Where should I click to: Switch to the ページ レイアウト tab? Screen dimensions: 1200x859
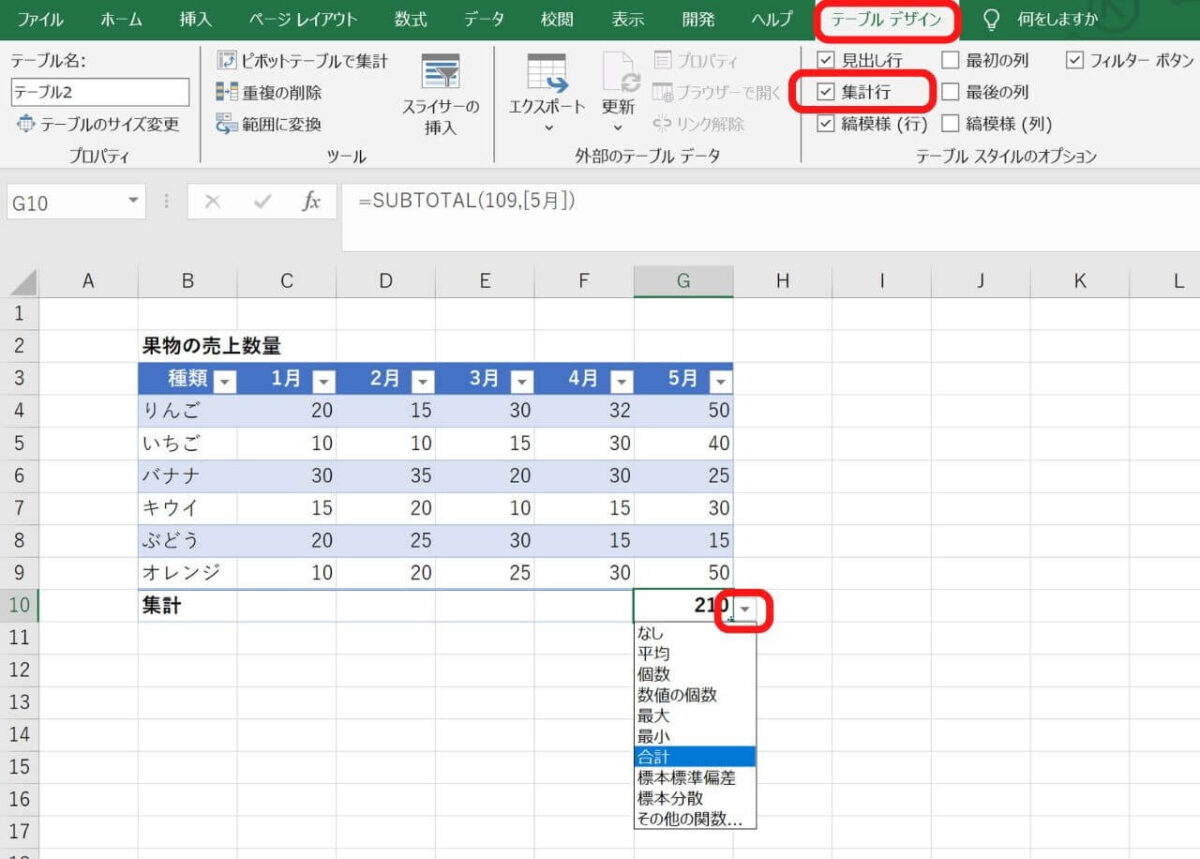click(x=303, y=19)
